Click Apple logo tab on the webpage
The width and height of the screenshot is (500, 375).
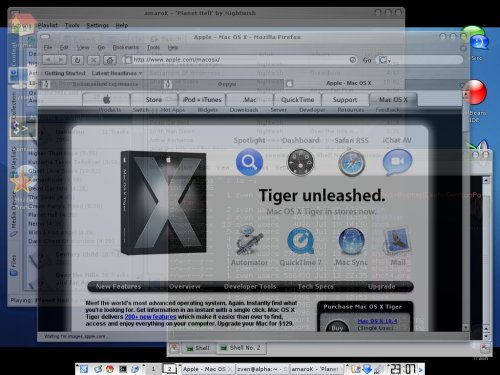coord(106,99)
